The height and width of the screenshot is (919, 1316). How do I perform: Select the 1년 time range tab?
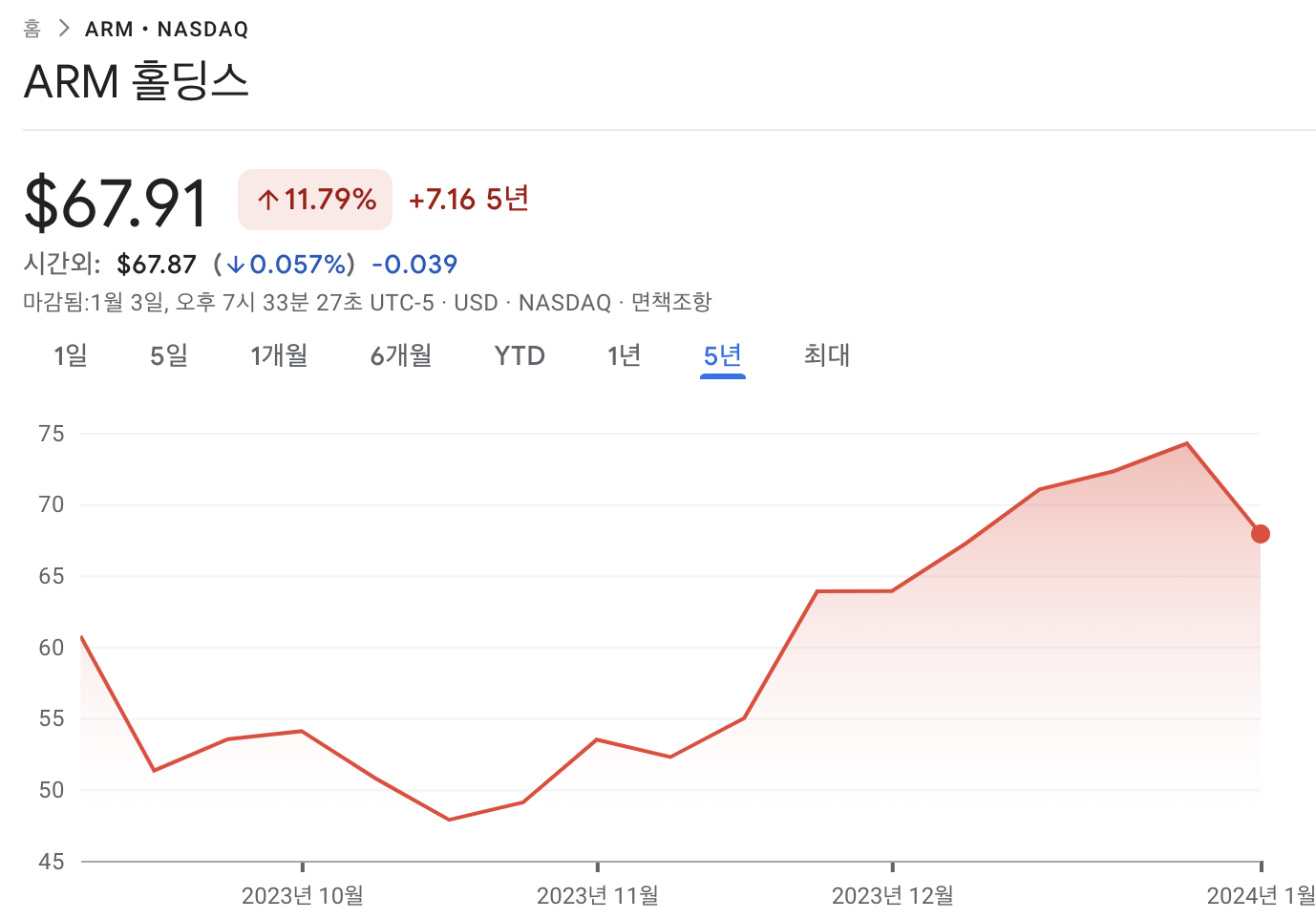pyautogui.click(x=625, y=354)
